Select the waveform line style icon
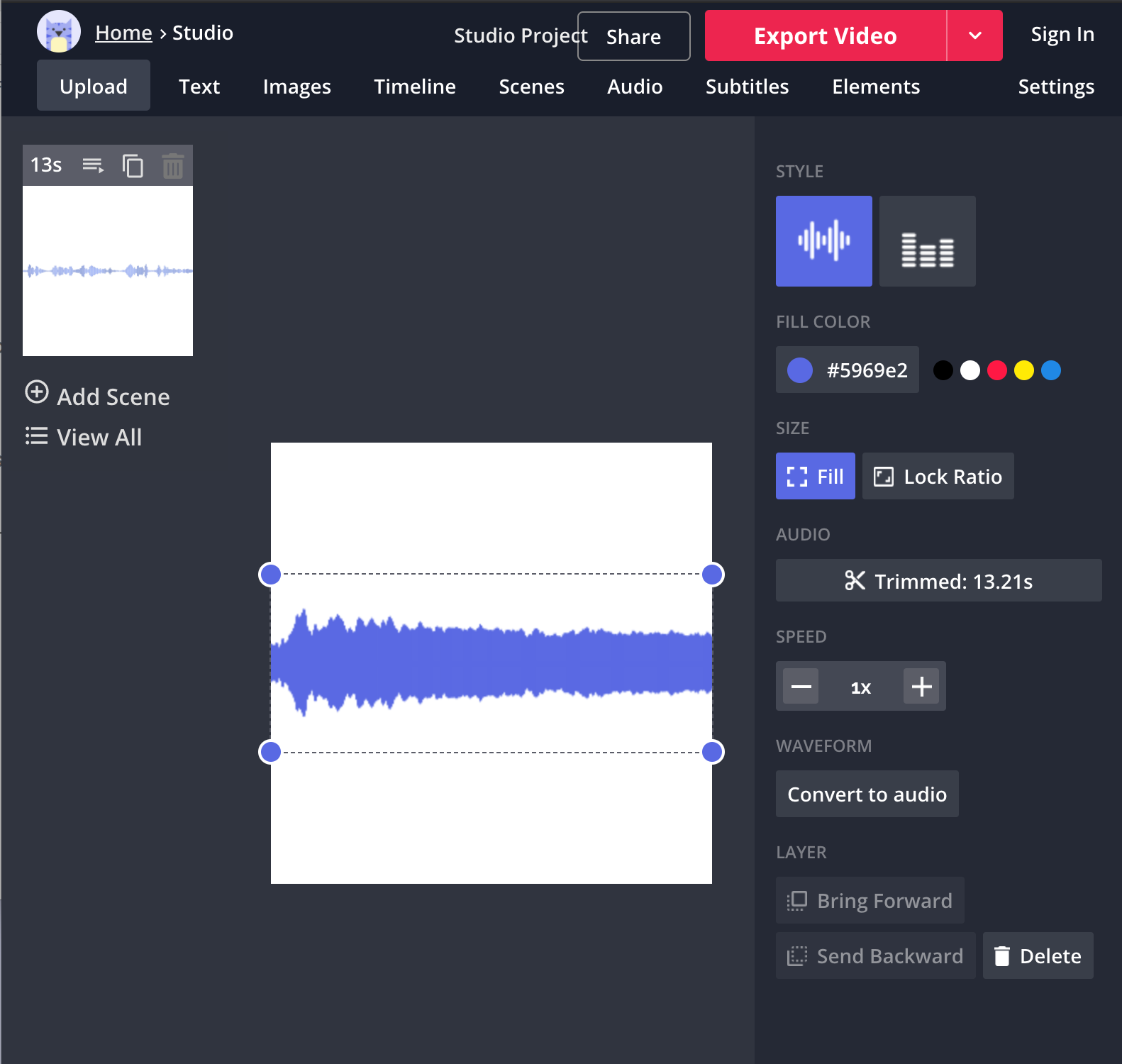The image size is (1122, 1064). coord(823,241)
